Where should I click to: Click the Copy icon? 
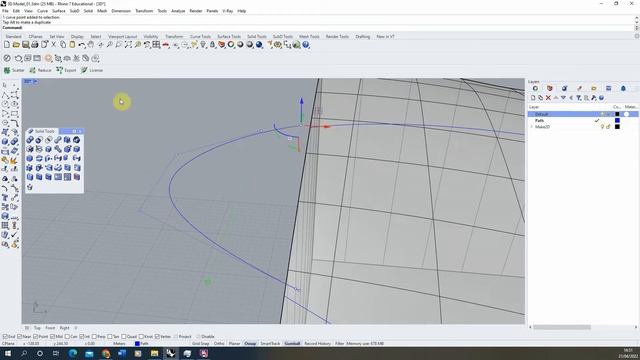point(63,45)
